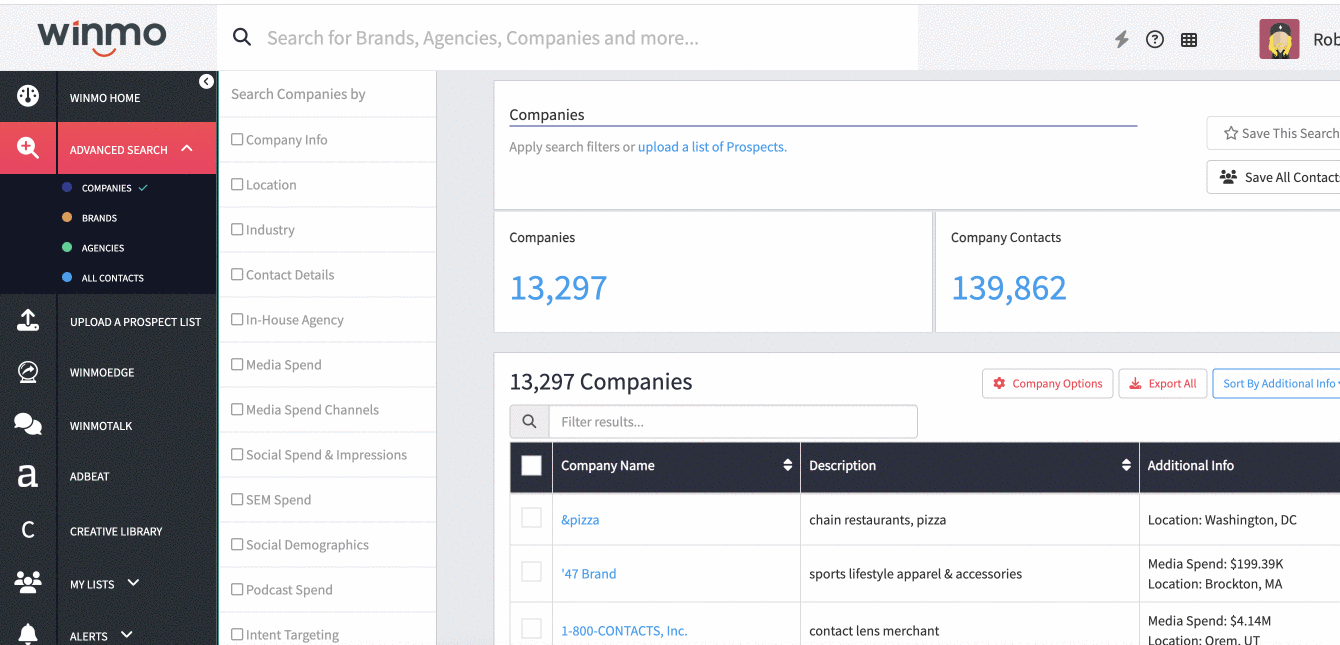Screen dimensions: 1340x645
Task: Click the Winmo Home dashboard icon
Action: [28, 96]
